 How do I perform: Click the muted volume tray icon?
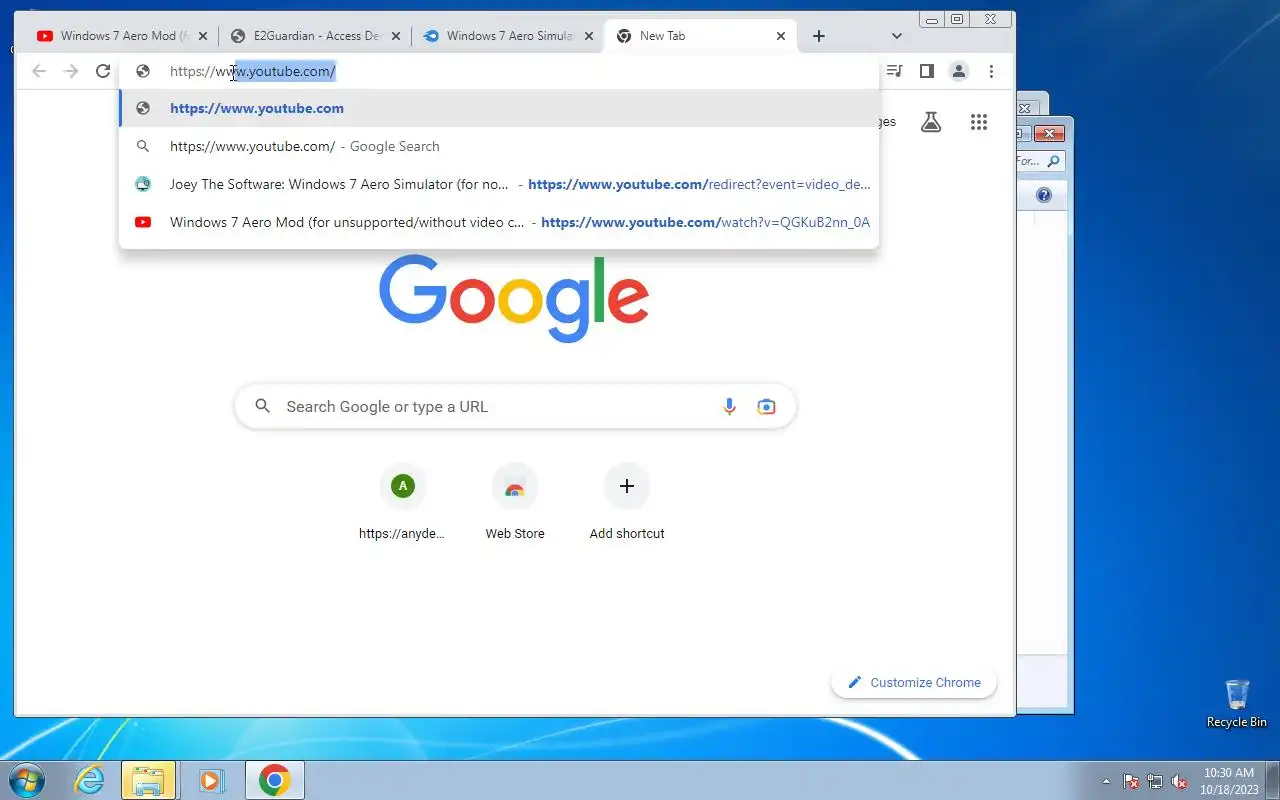[x=1179, y=781]
